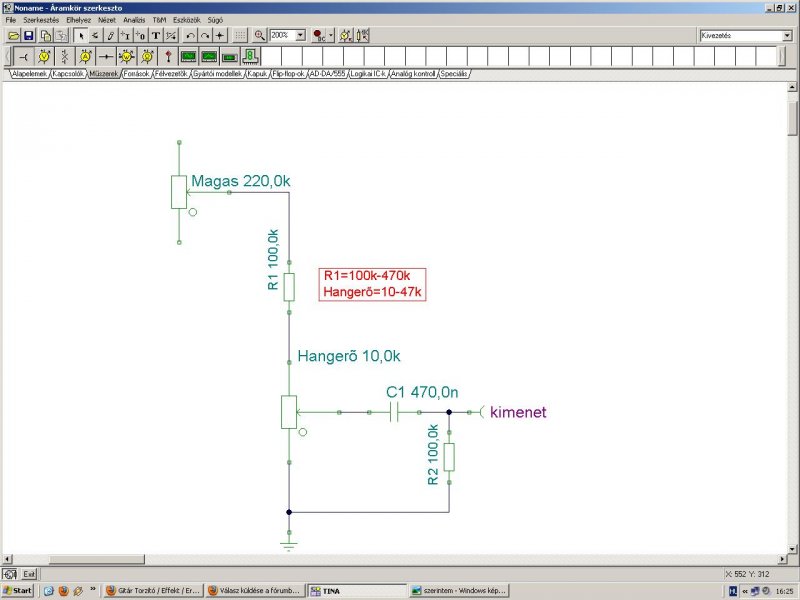Click the Save diskette icon
Screen dimensions: 800x600
pos(29,35)
